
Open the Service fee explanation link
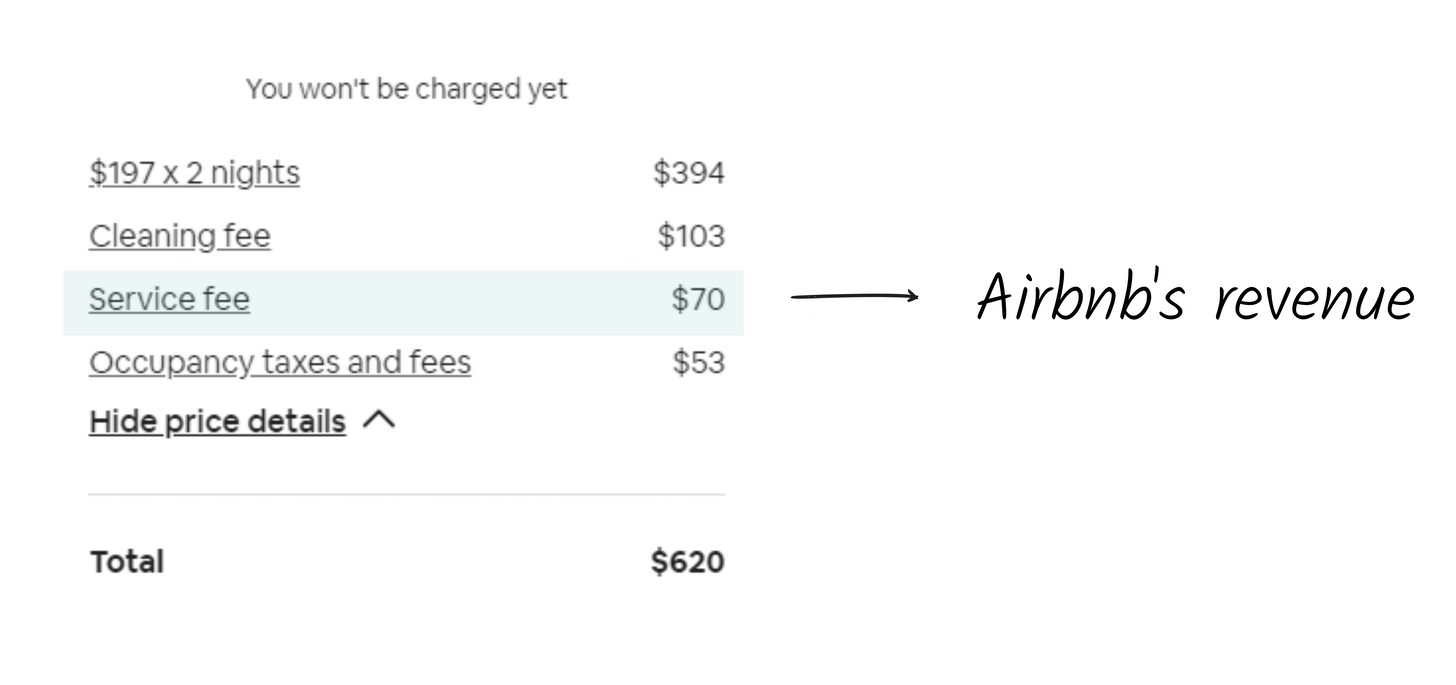pyautogui.click(x=169, y=299)
